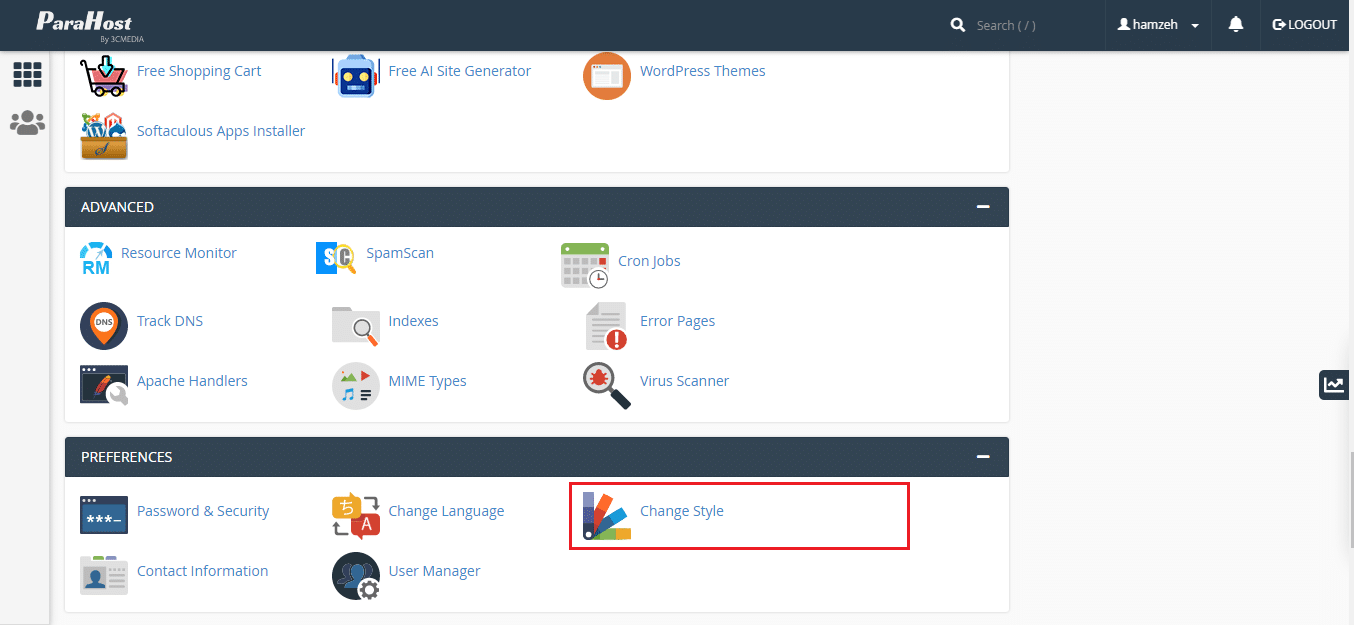Image resolution: width=1354 pixels, height=625 pixels.
Task: Open the users icon in left sidebar
Action: point(27,123)
